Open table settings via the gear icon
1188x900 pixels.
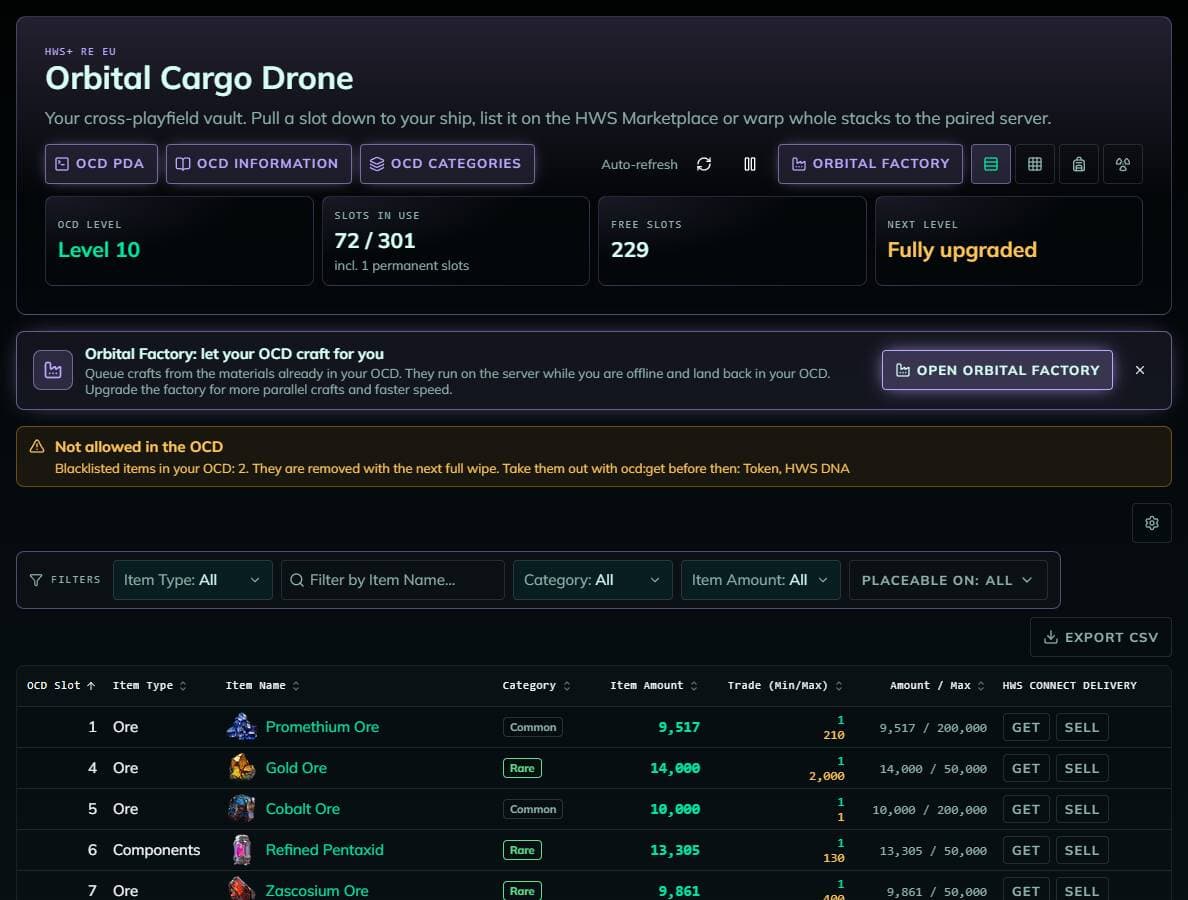click(x=1152, y=523)
